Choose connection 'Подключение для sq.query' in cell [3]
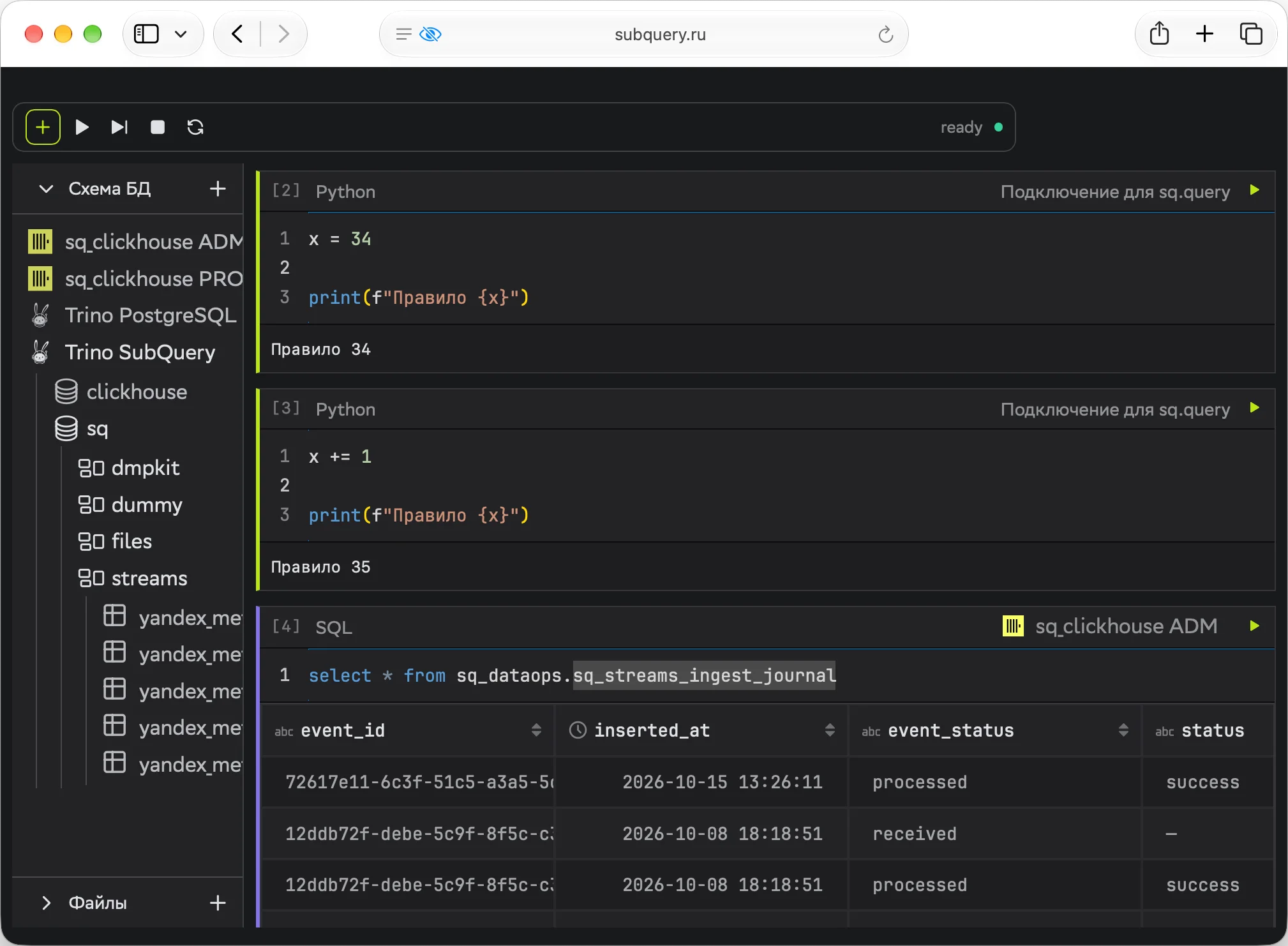The height and width of the screenshot is (946, 1288). coord(1115,409)
